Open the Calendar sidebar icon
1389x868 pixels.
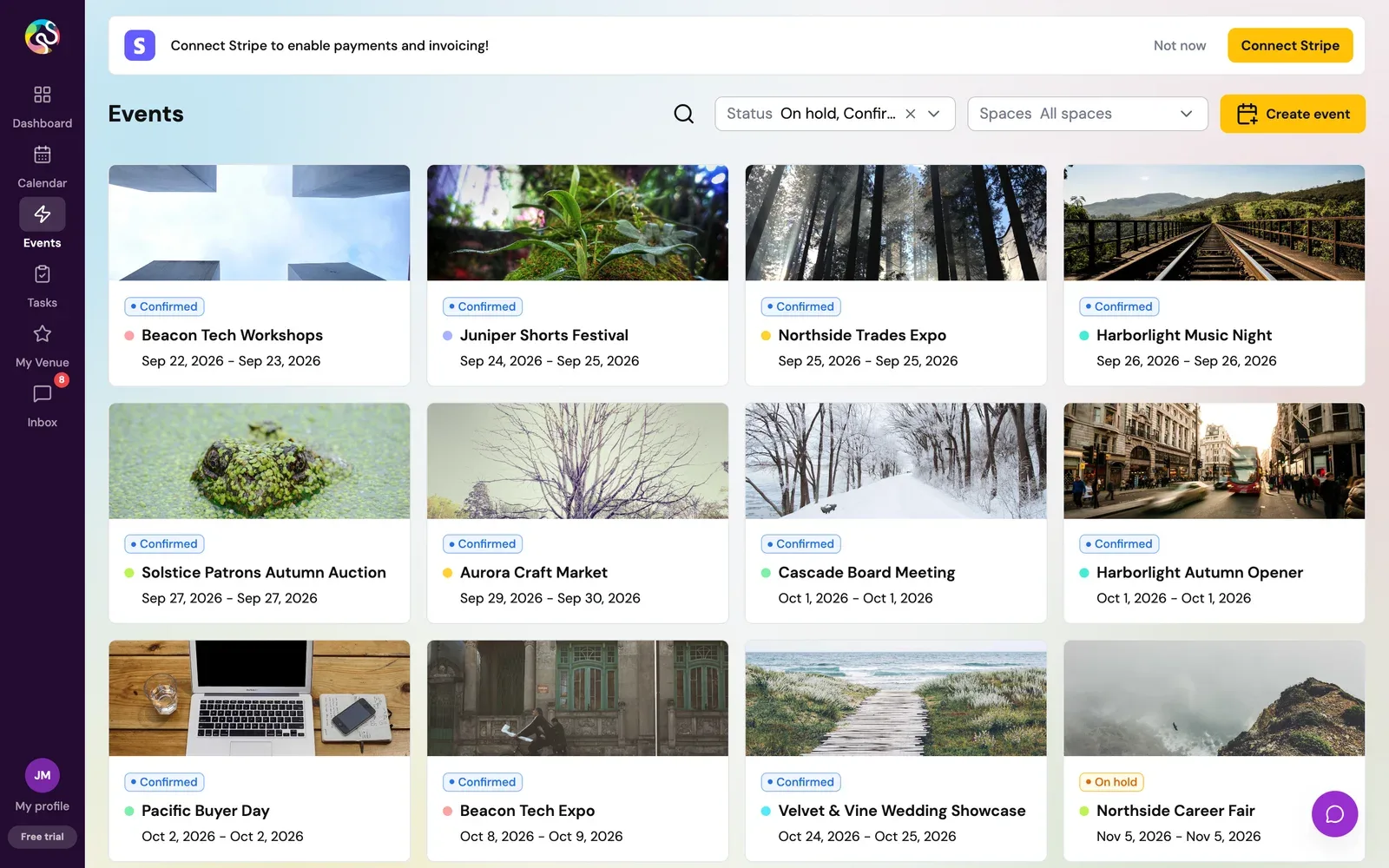tap(42, 155)
